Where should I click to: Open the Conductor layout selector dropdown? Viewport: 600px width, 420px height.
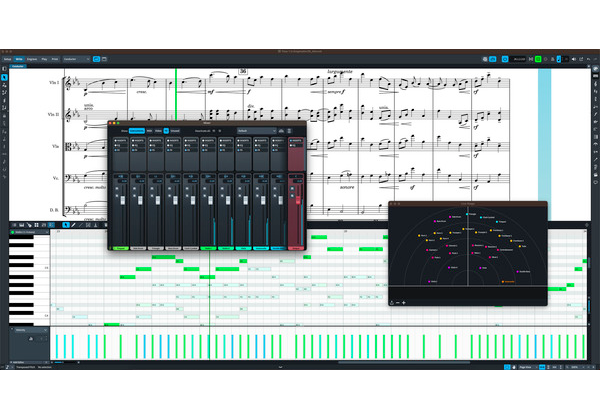(x=77, y=59)
